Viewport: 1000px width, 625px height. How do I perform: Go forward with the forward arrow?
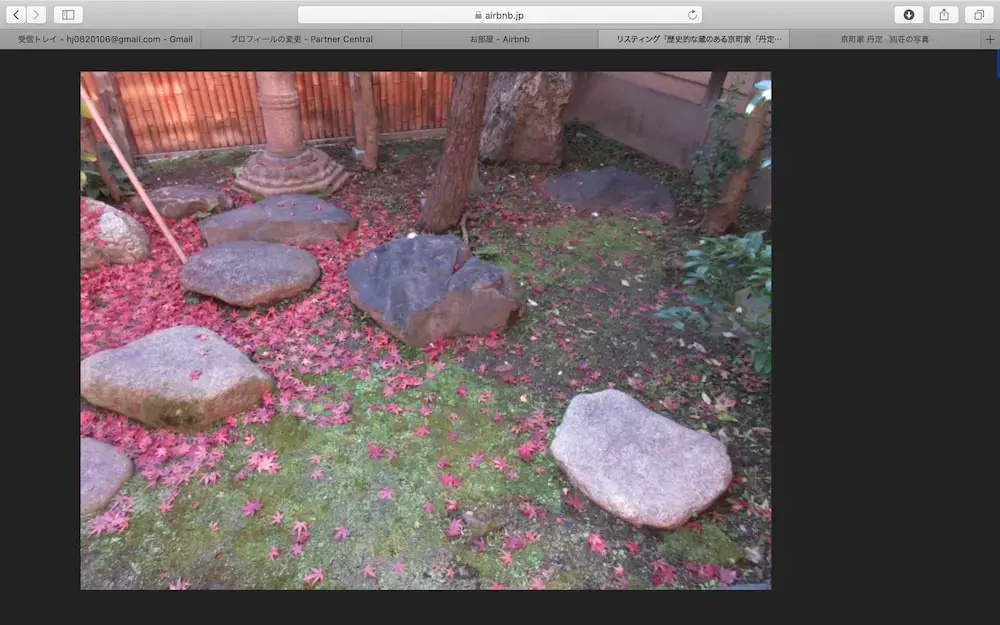[36, 15]
